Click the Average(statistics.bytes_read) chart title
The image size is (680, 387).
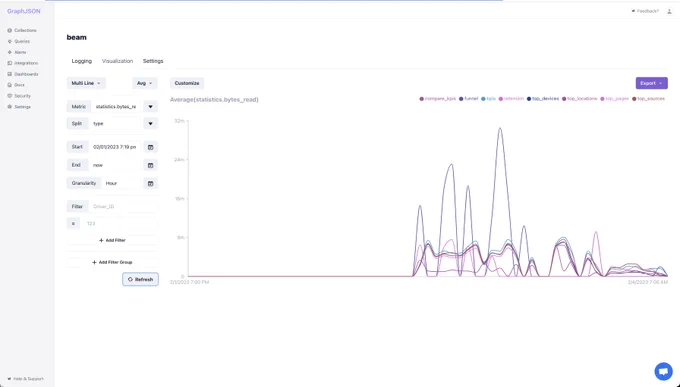214,100
